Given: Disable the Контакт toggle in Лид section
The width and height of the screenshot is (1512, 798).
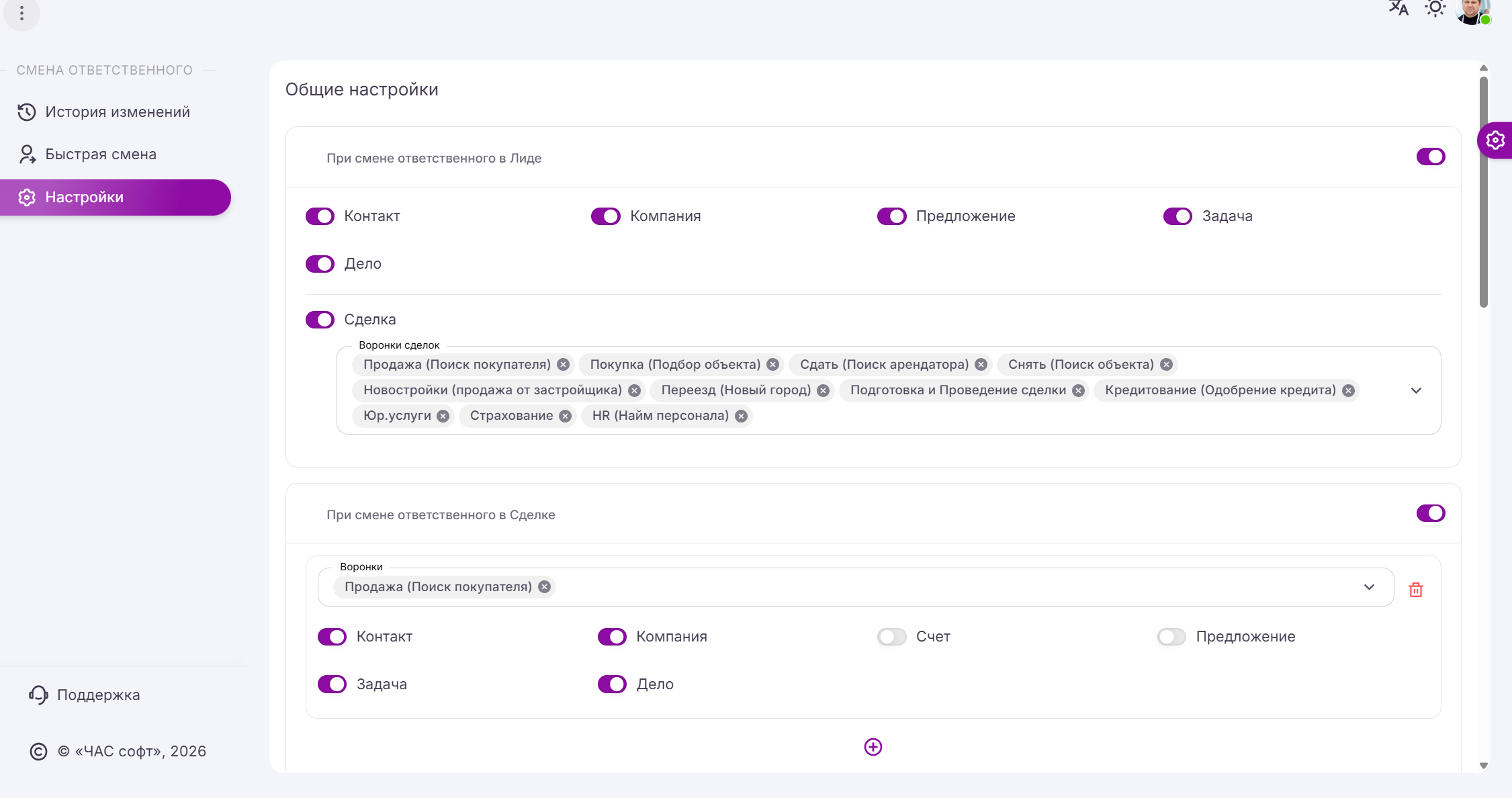Looking at the screenshot, I should [x=320, y=216].
